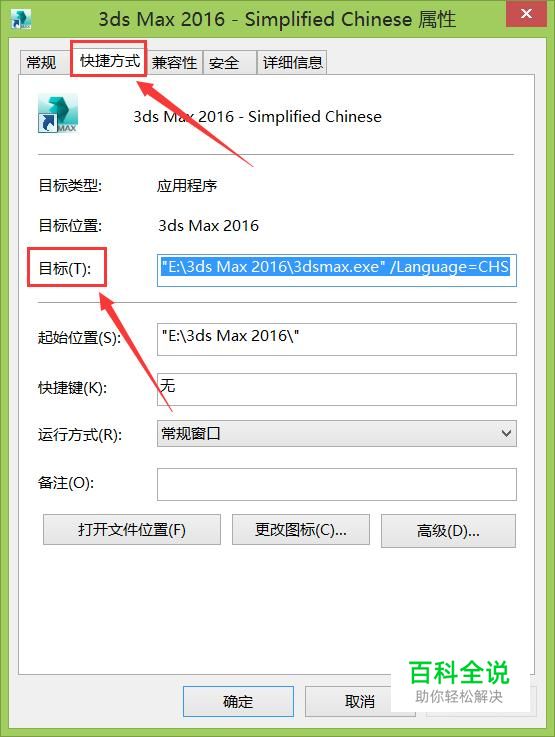Click the 打开文件位置(F) button
The image size is (555, 737).
[x=132, y=530]
